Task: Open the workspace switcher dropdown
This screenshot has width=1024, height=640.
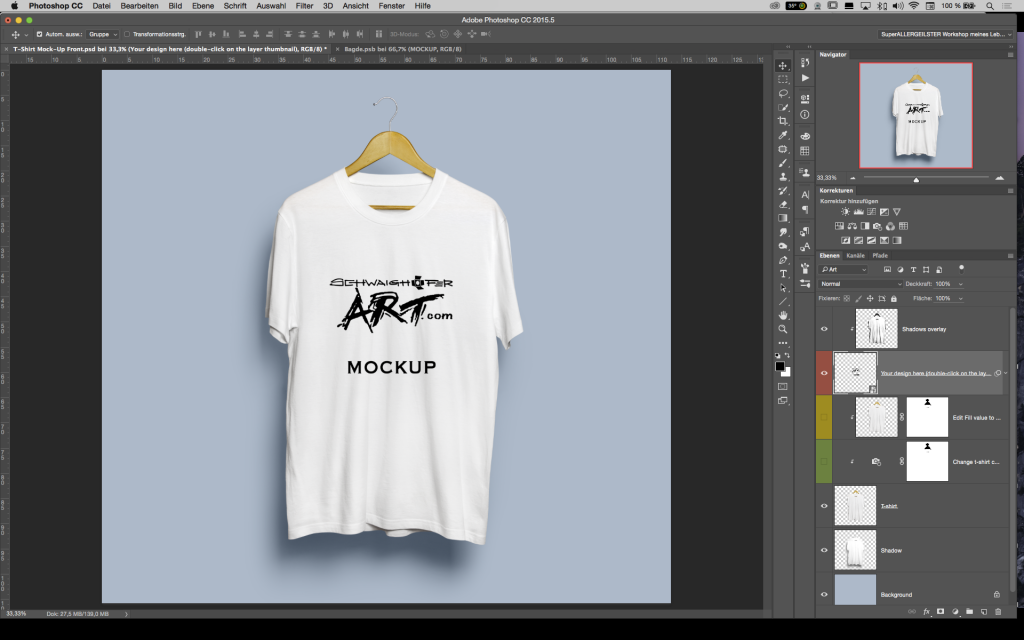Action: [945, 34]
